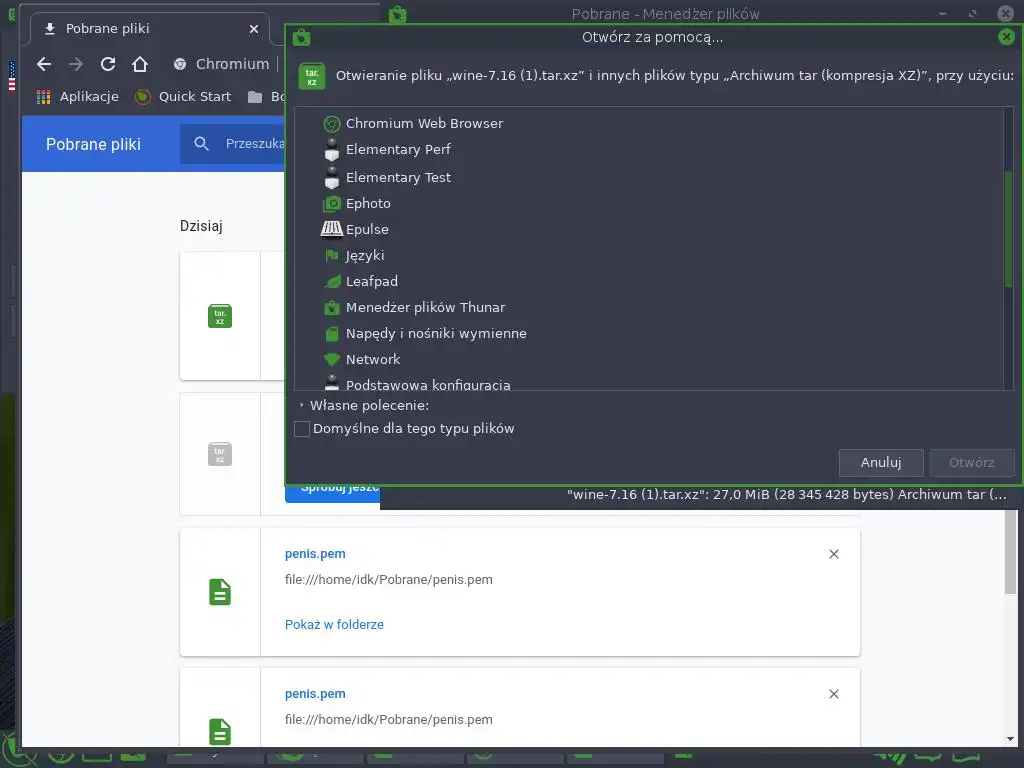Click the Pobrane pliki page heading
Screen dimensions: 1024x768
(x=93, y=145)
